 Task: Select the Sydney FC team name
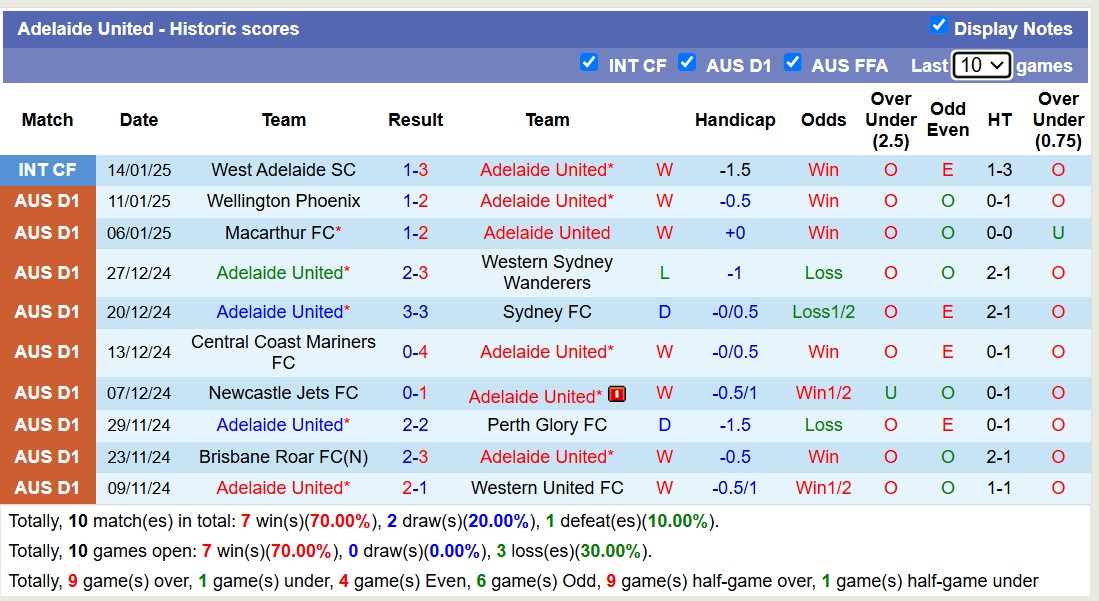(x=547, y=312)
